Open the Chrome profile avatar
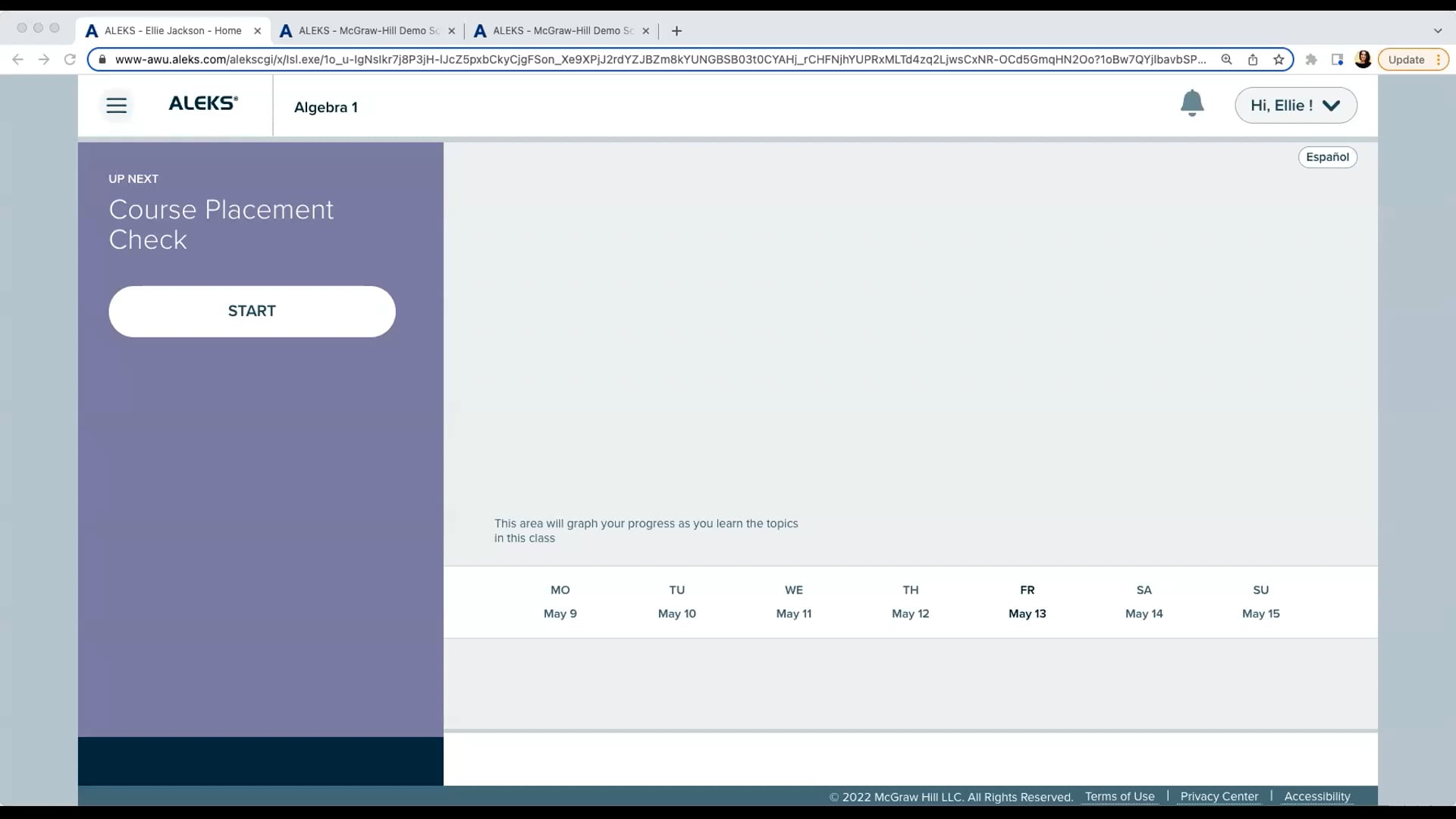 (x=1363, y=60)
